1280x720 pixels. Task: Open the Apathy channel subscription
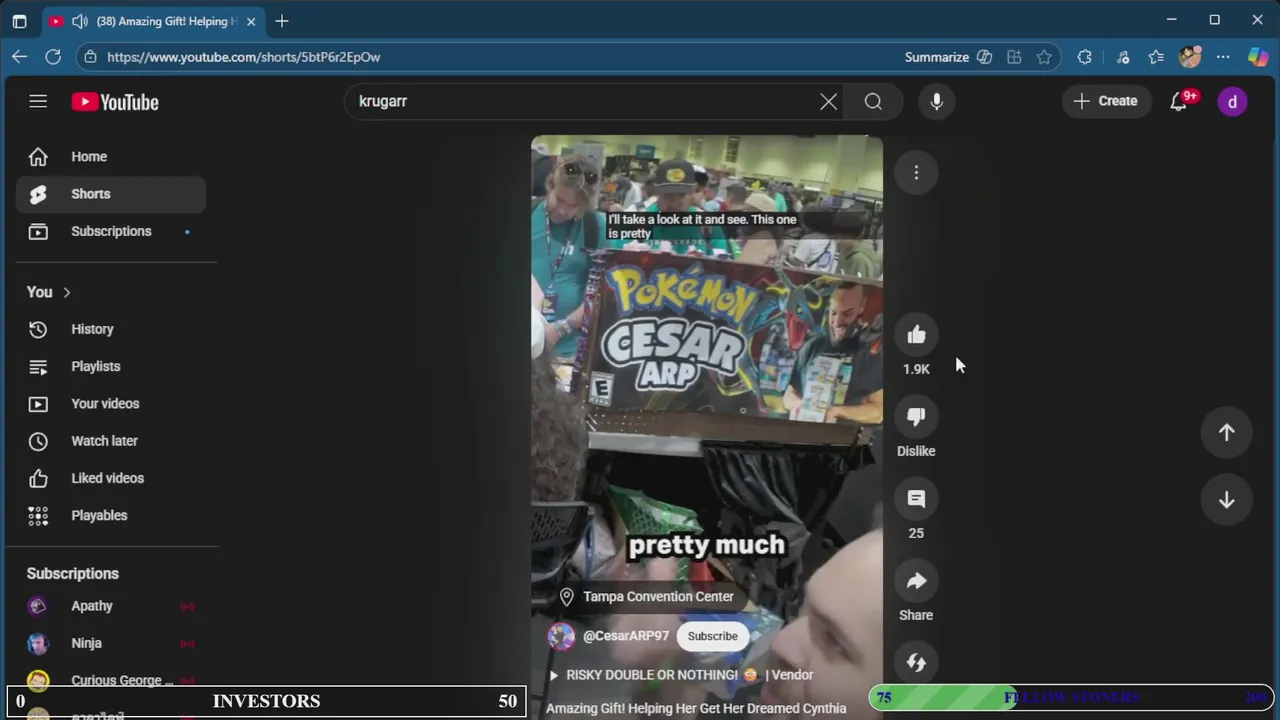[111, 606]
